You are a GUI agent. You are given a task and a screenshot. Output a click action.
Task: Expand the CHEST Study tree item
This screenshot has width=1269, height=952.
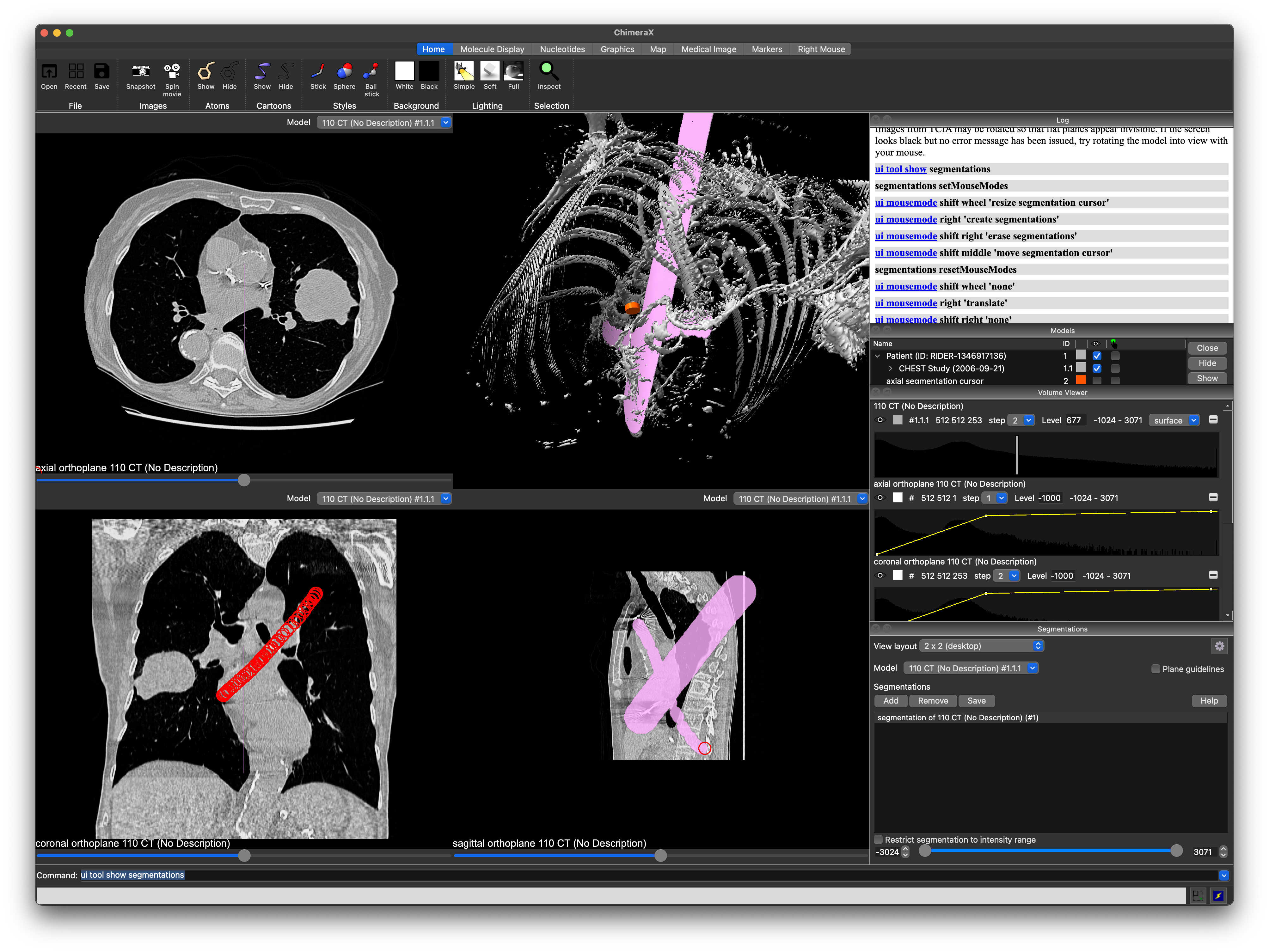890,369
